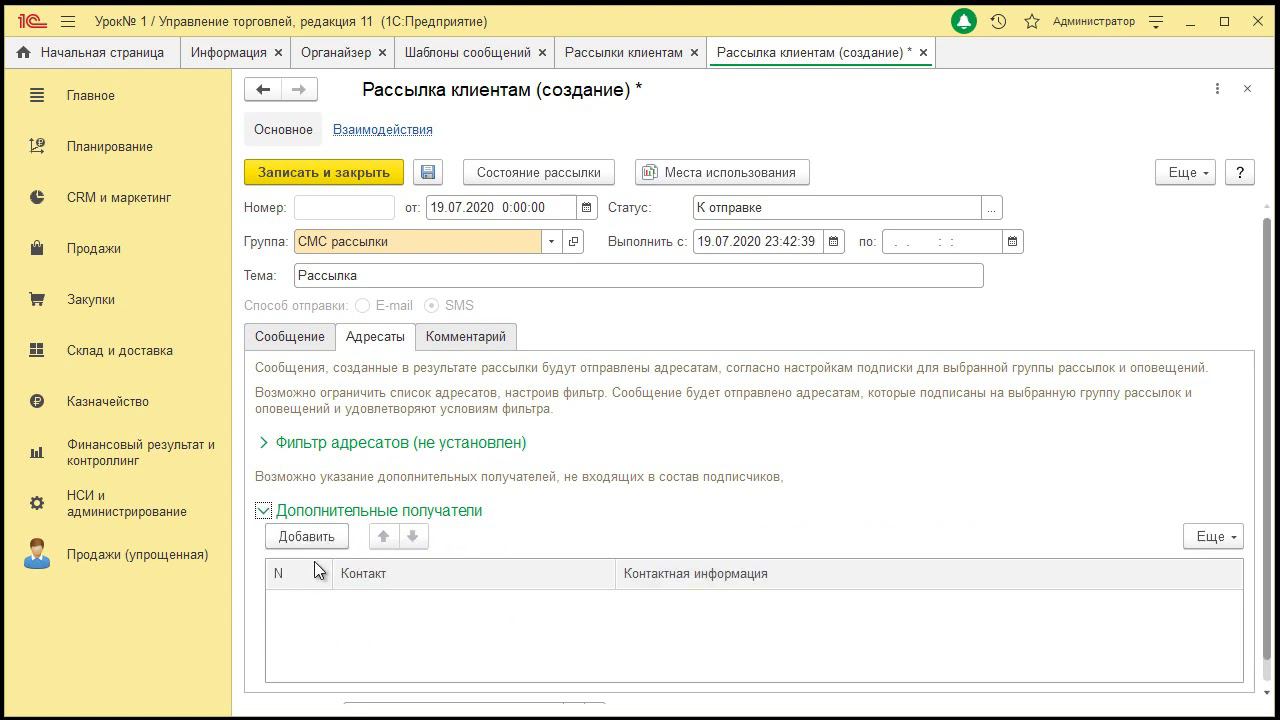Viewport: 1280px width, 720px height.
Task: Open favorites star icon in title bar
Action: (x=1032, y=21)
